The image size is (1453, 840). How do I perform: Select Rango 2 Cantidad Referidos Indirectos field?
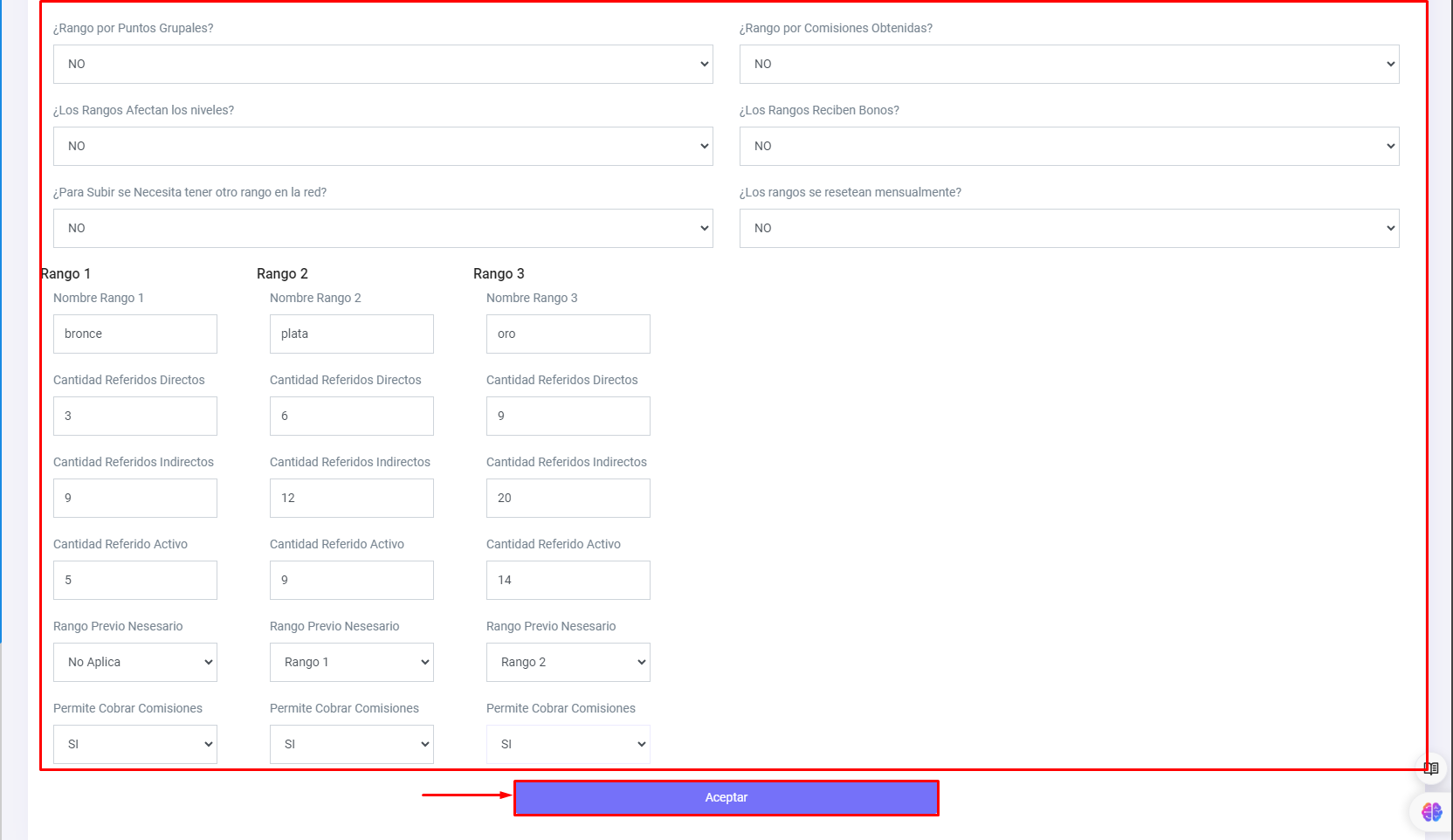tap(351, 499)
